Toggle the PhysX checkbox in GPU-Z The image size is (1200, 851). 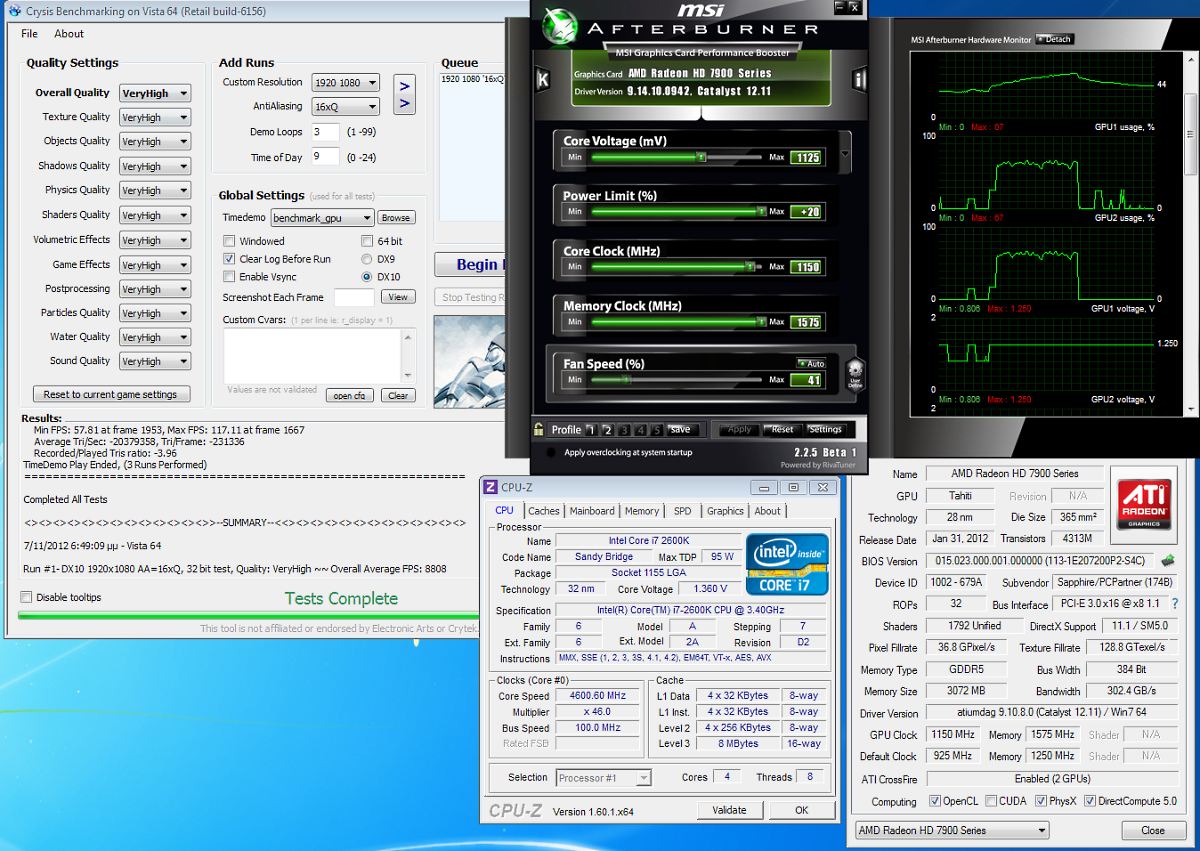pos(1041,801)
